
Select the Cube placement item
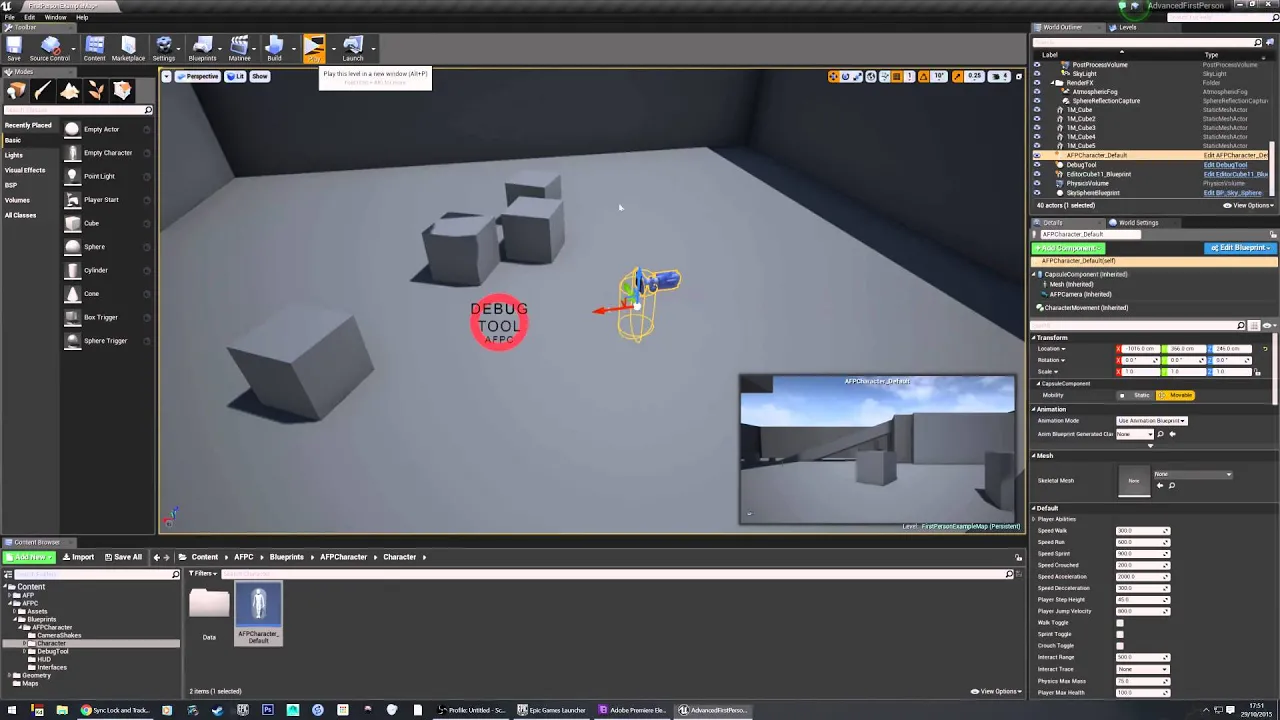[105, 223]
